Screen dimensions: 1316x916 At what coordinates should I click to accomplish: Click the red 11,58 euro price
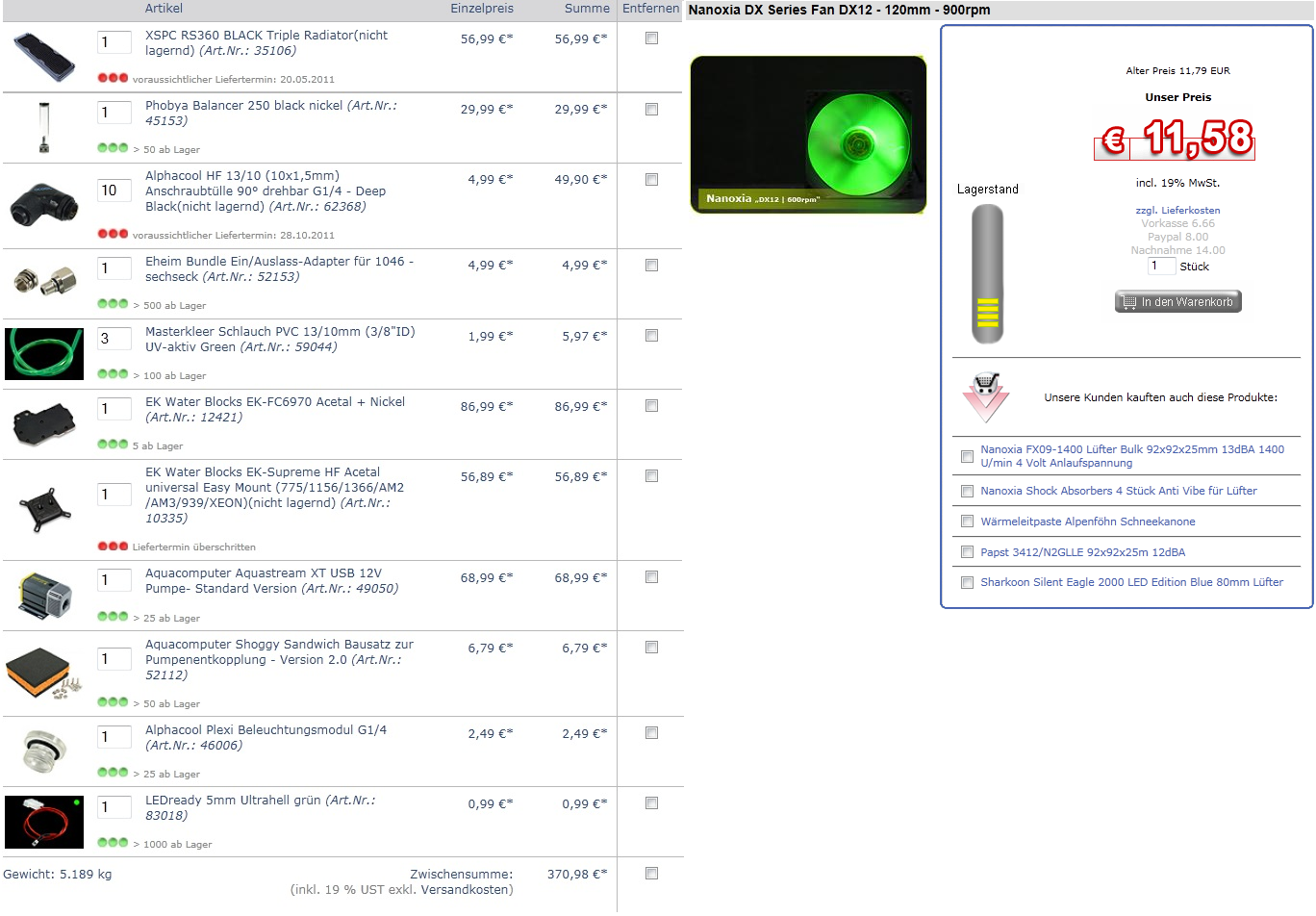coord(1175,140)
